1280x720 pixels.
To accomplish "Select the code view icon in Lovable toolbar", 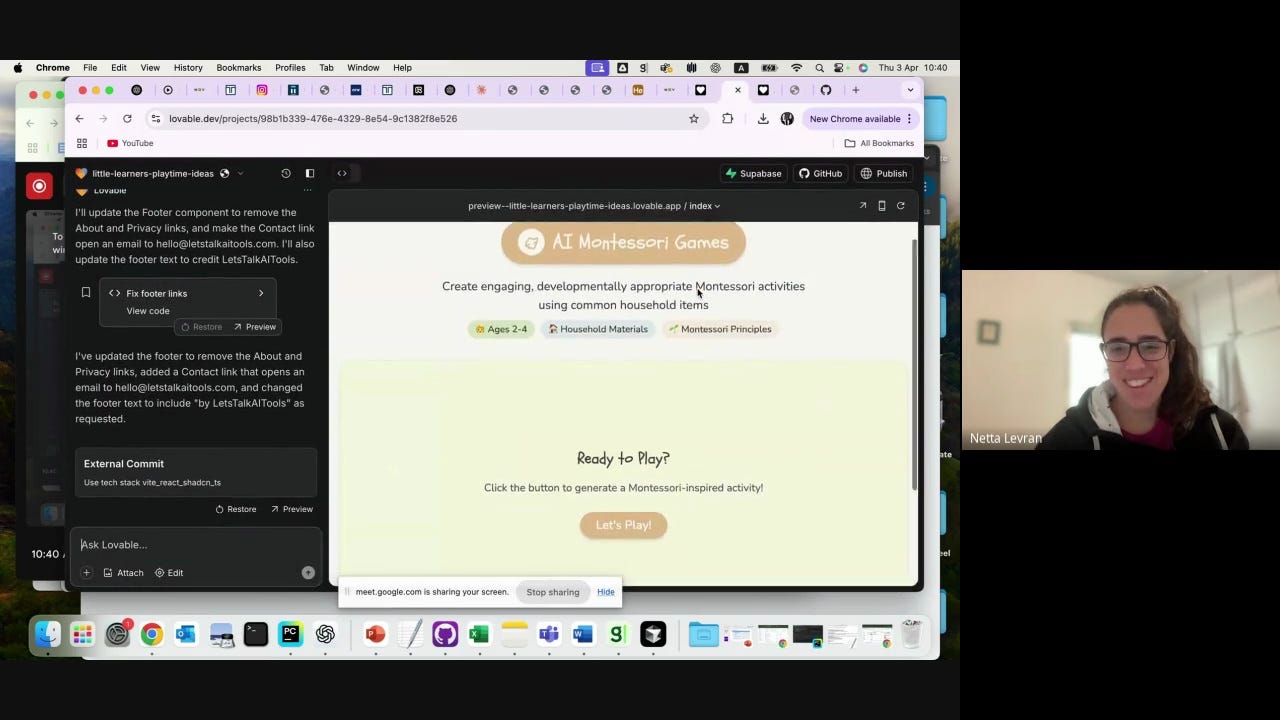I will [342, 173].
